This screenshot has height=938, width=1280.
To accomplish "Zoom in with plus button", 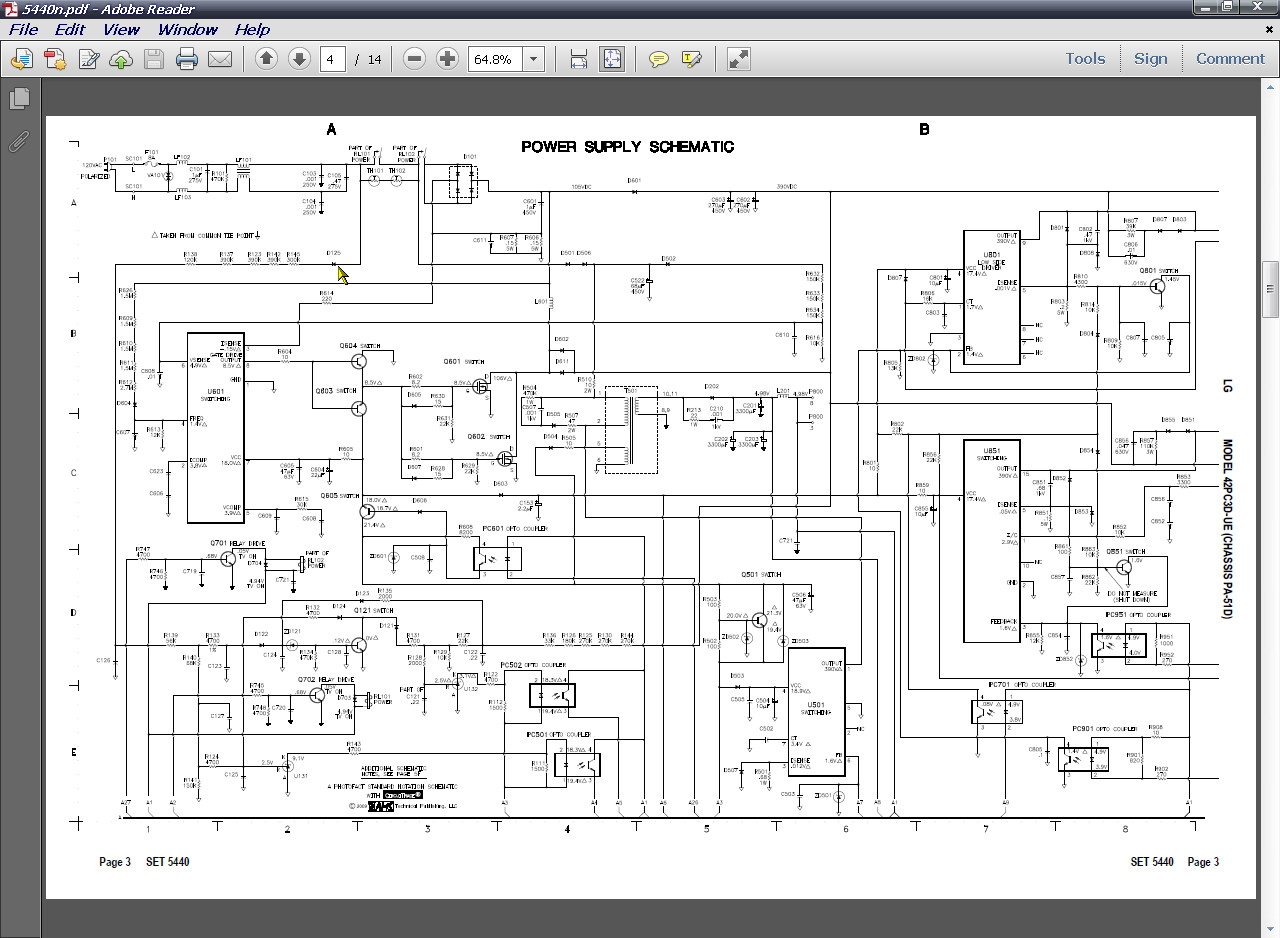I will coord(447,59).
